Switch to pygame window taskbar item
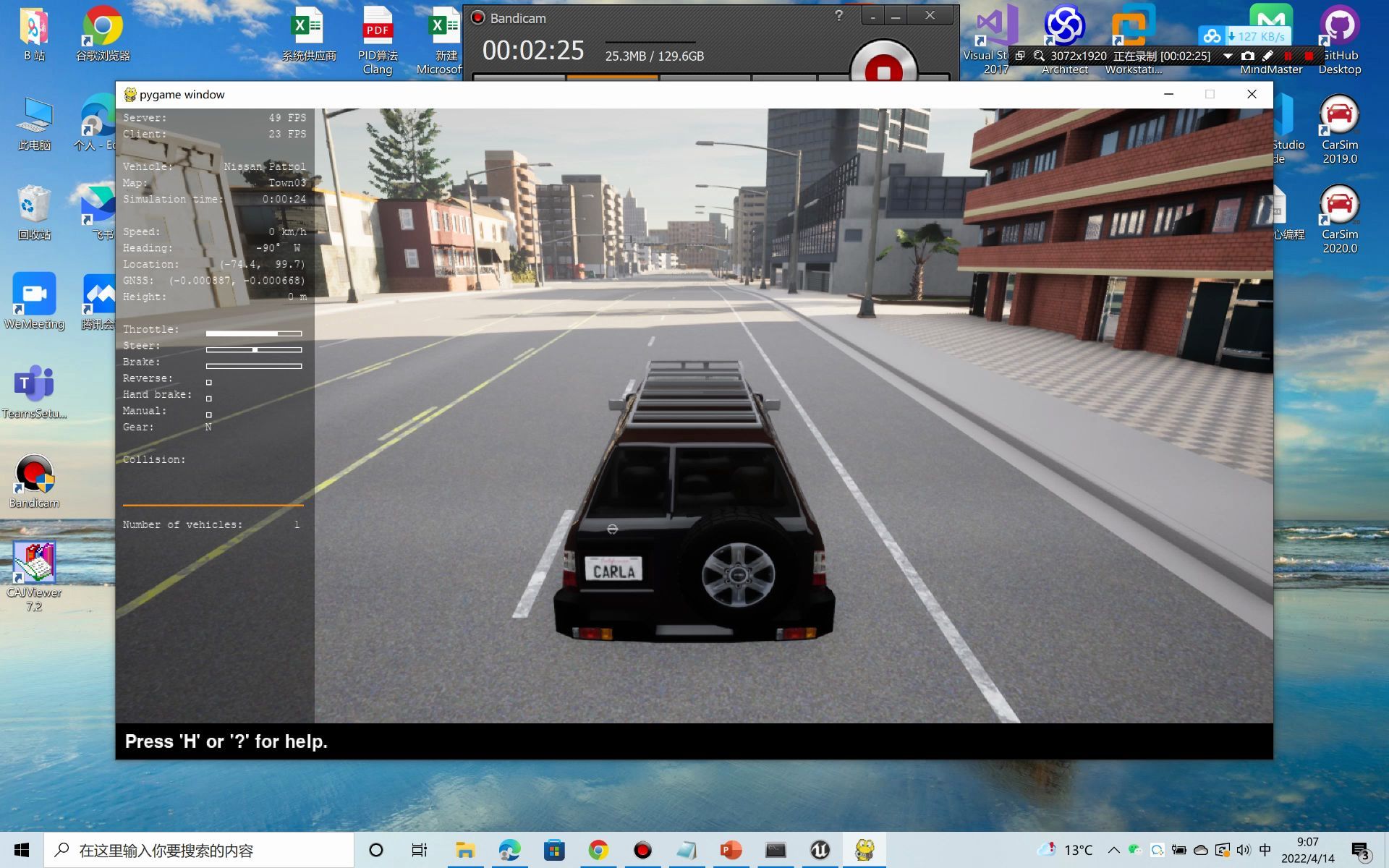1389x868 pixels. tap(865, 850)
